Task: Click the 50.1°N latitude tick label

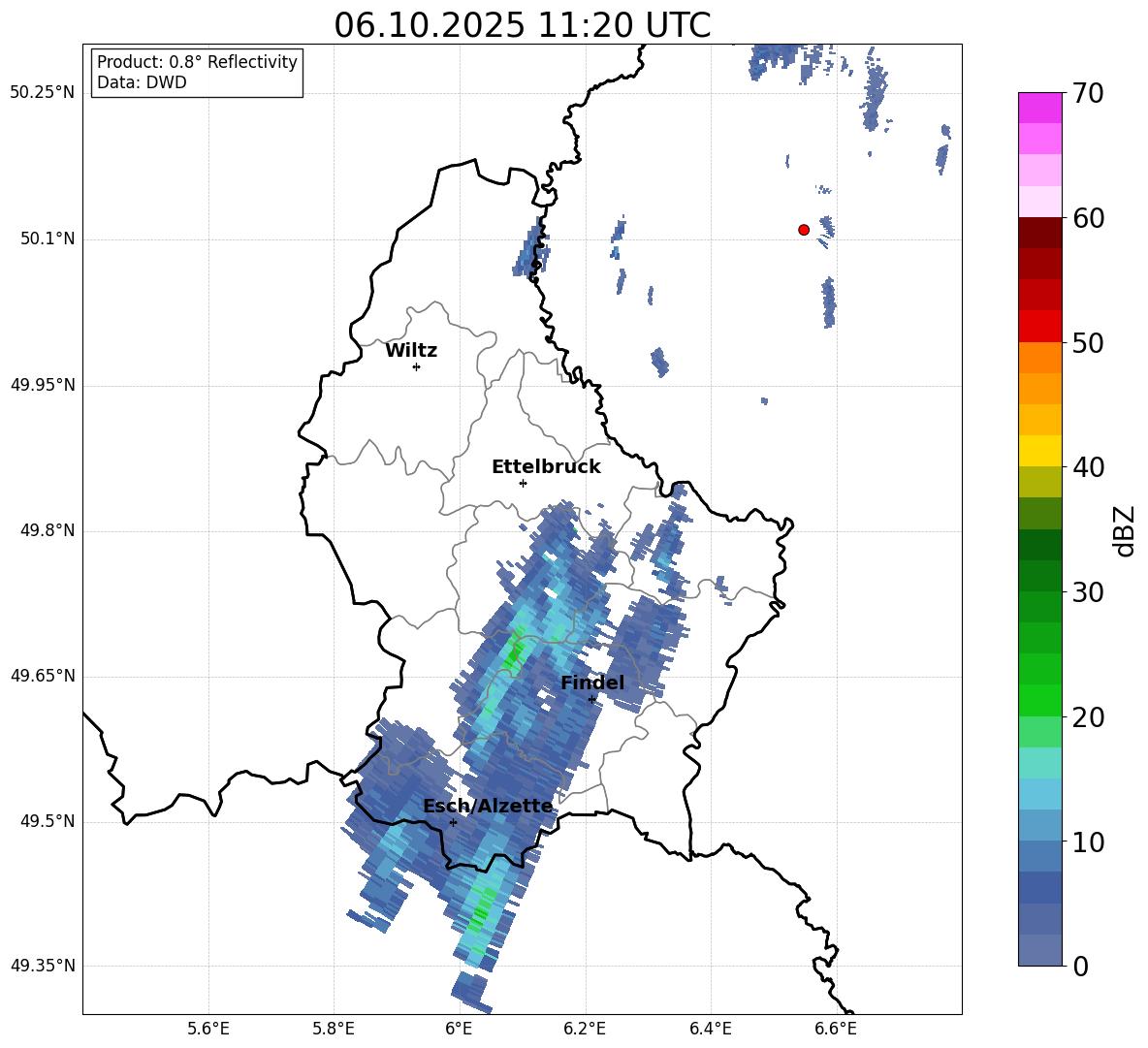Action: click(x=48, y=239)
